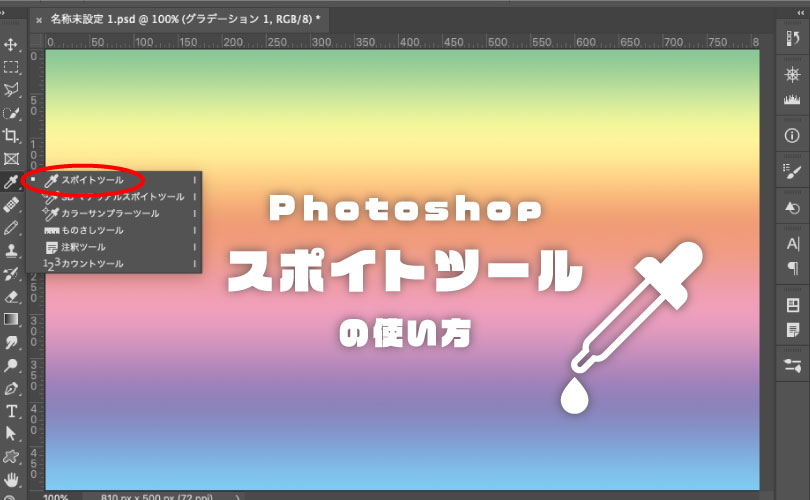Select the Move tool

pyautogui.click(x=11, y=44)
